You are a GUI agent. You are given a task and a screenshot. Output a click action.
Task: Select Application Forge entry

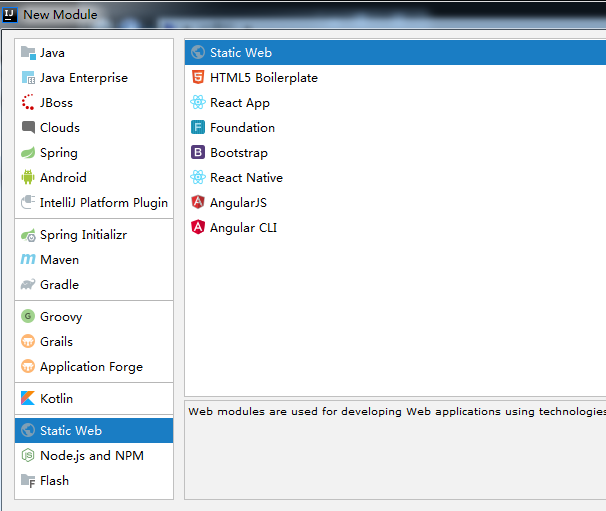click(x=94, y=366)
